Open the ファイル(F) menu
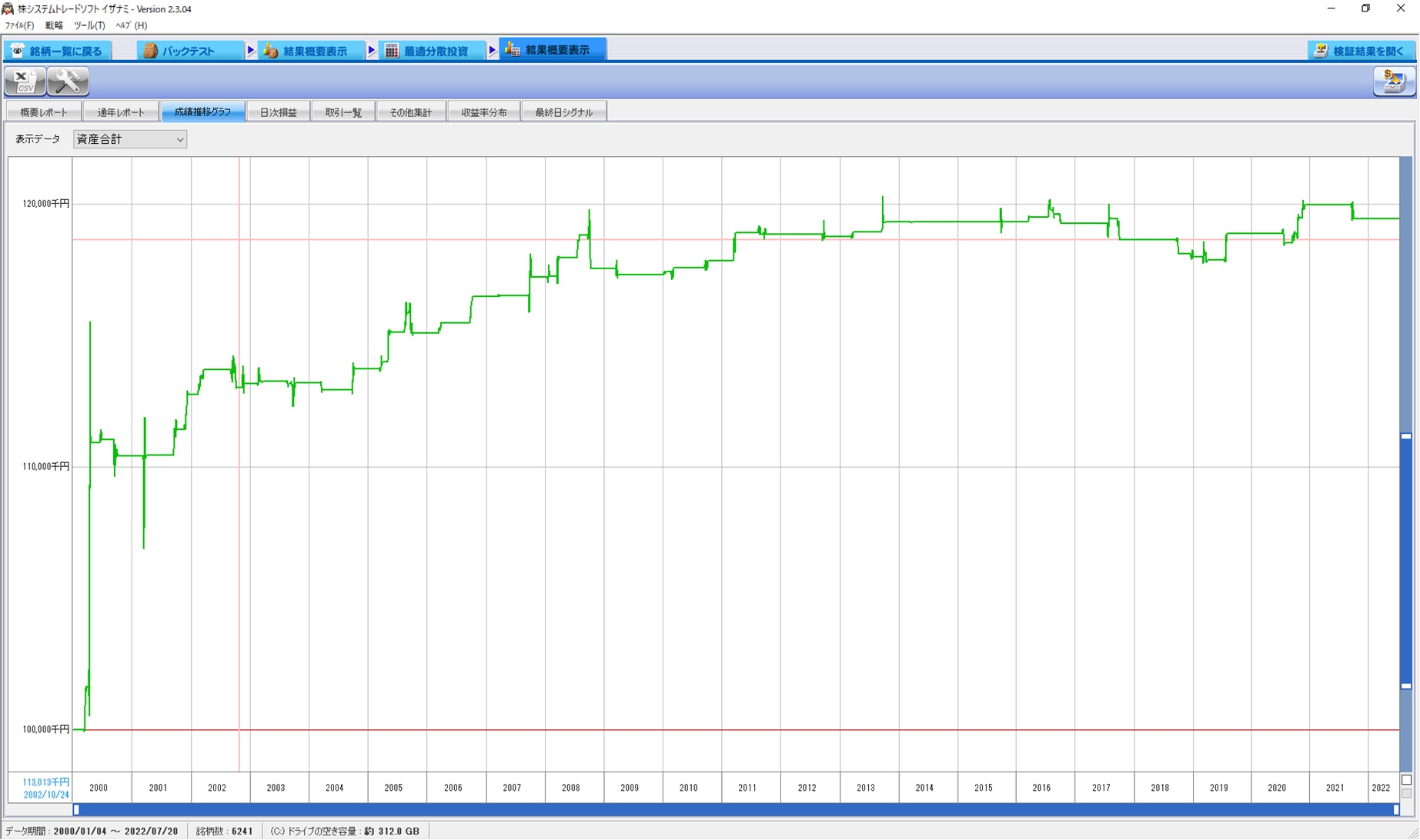The image size is (1420, 840). pos(19,25)
